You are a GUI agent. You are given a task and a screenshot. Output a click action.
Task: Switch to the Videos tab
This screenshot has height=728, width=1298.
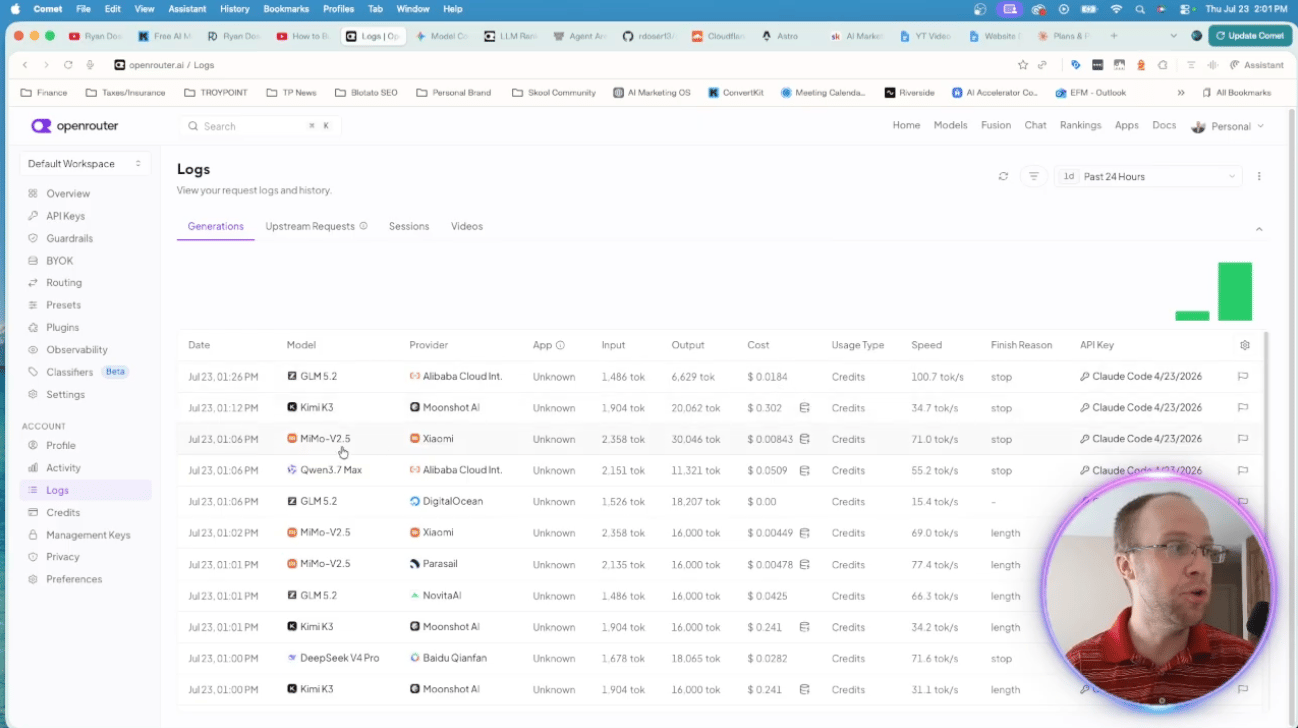coord(467,226)
